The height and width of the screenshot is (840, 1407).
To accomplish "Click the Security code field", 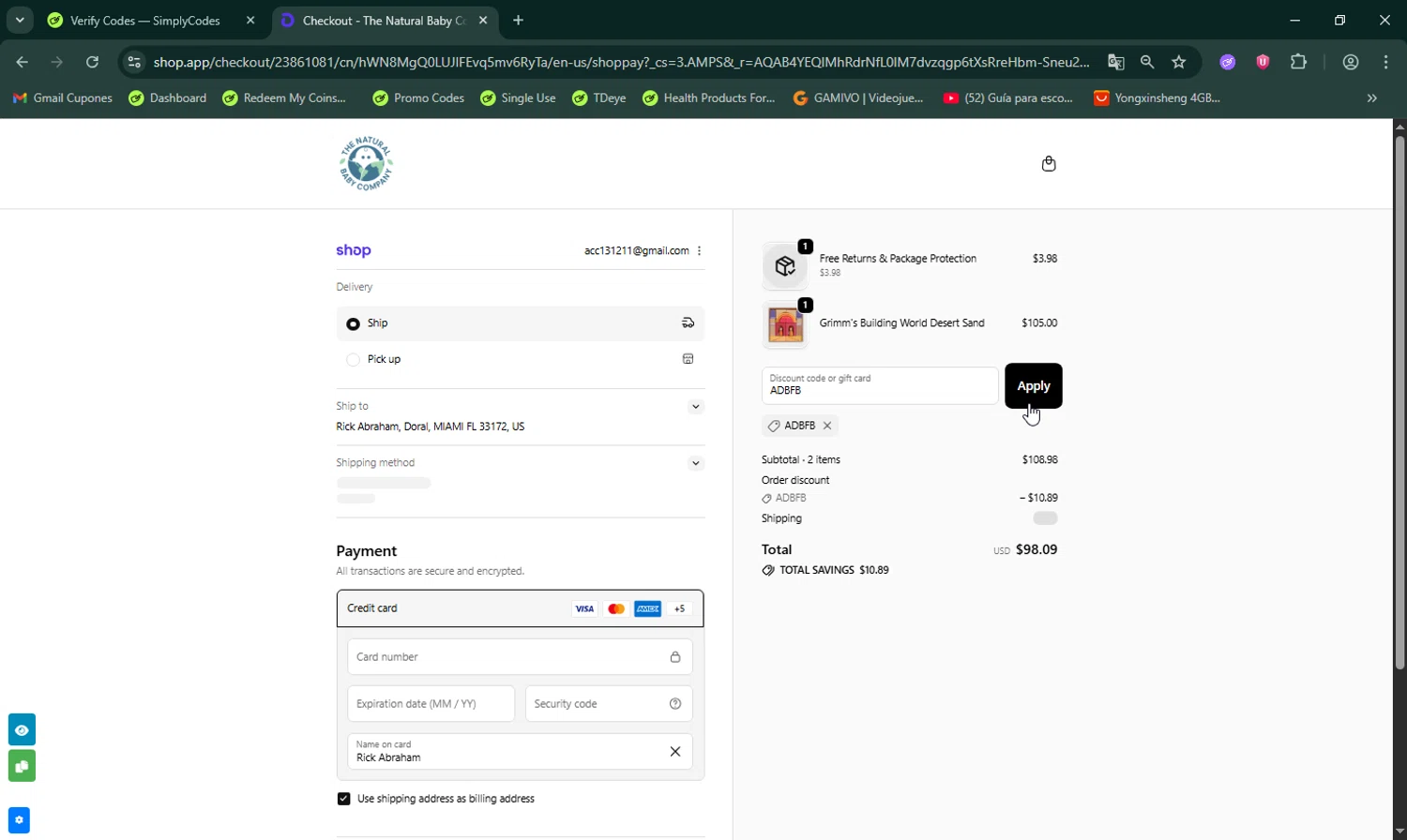I will tap(609, 704).
